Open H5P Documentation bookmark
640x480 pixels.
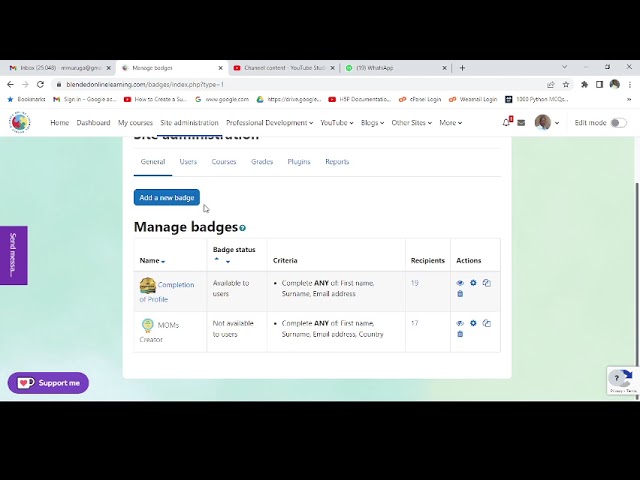(x=360, y=99)
